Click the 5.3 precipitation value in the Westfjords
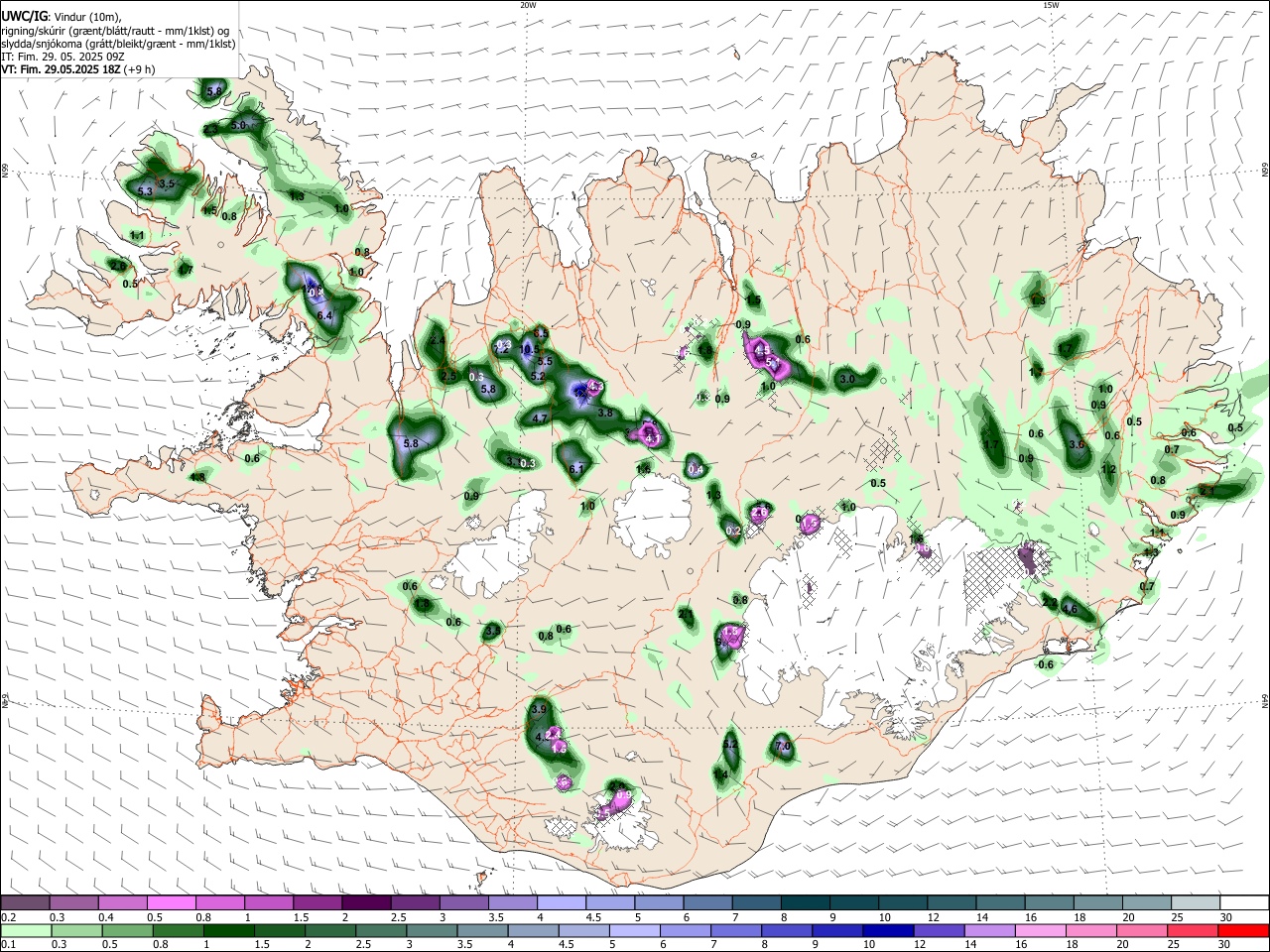The width and height of the screenshot is (1270, 952). click(145, 191)
